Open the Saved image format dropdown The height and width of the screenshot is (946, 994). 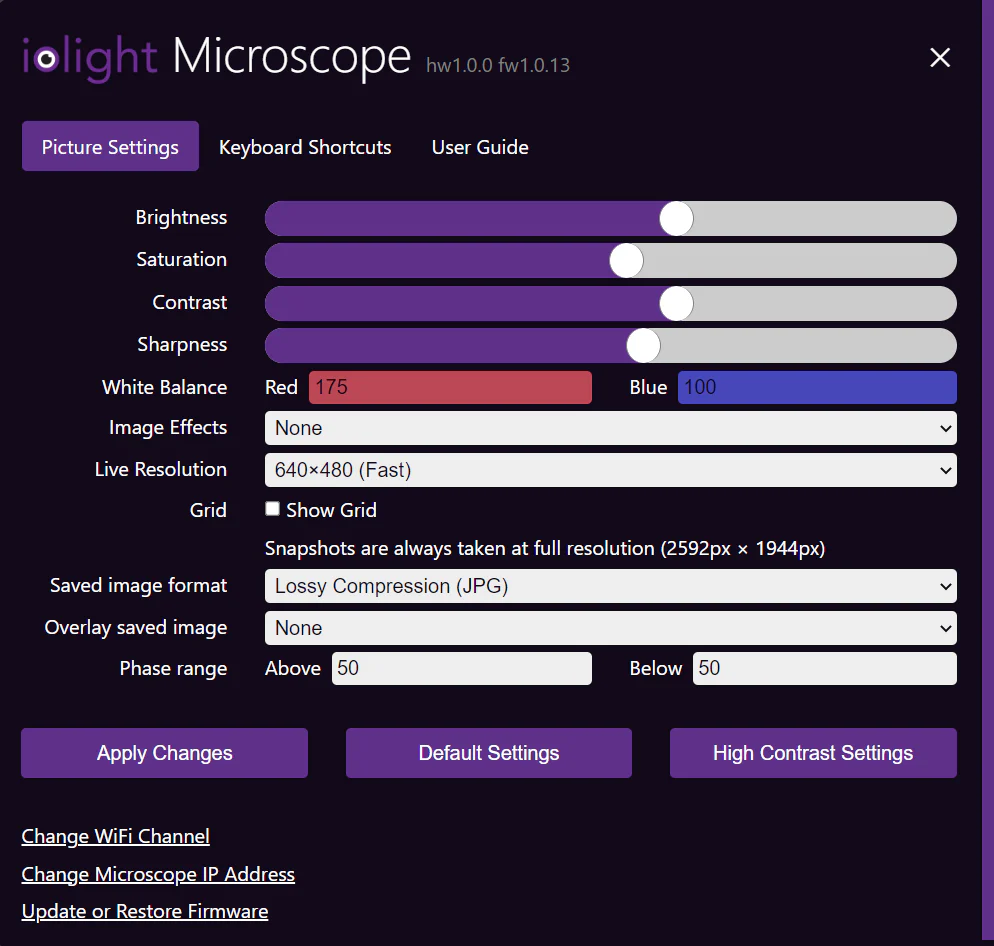point(610,586)
